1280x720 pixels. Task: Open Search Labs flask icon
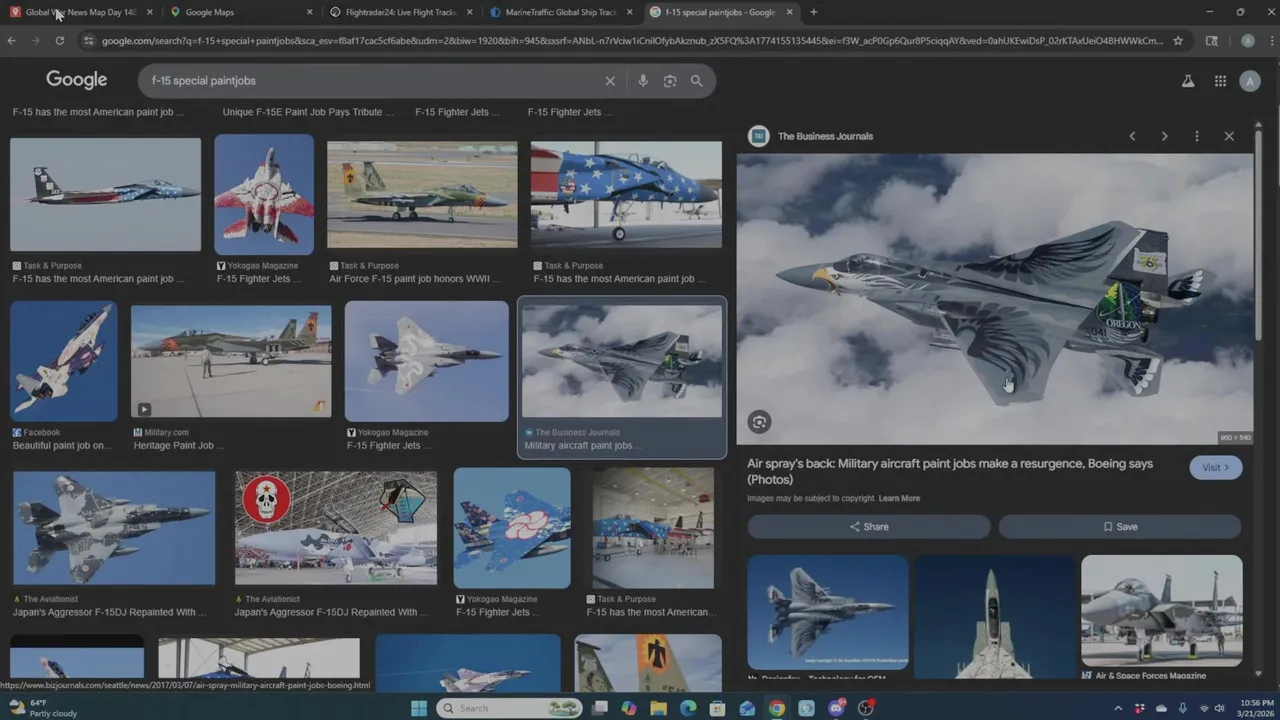1188,81
